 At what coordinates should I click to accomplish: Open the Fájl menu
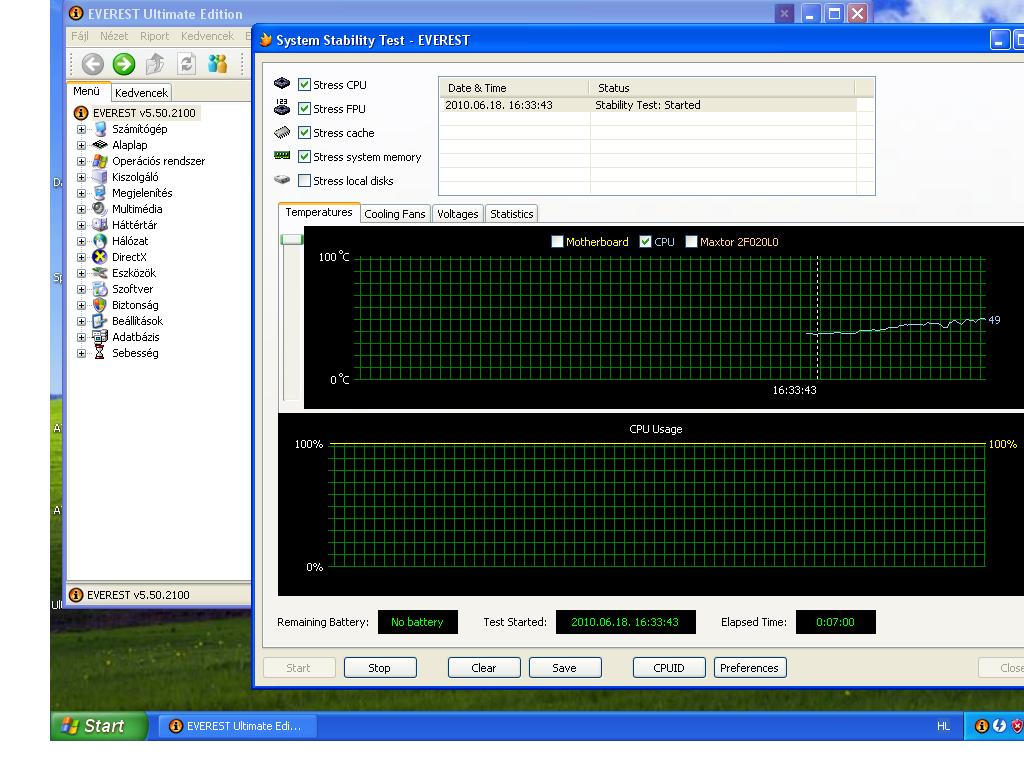(80, 36)
